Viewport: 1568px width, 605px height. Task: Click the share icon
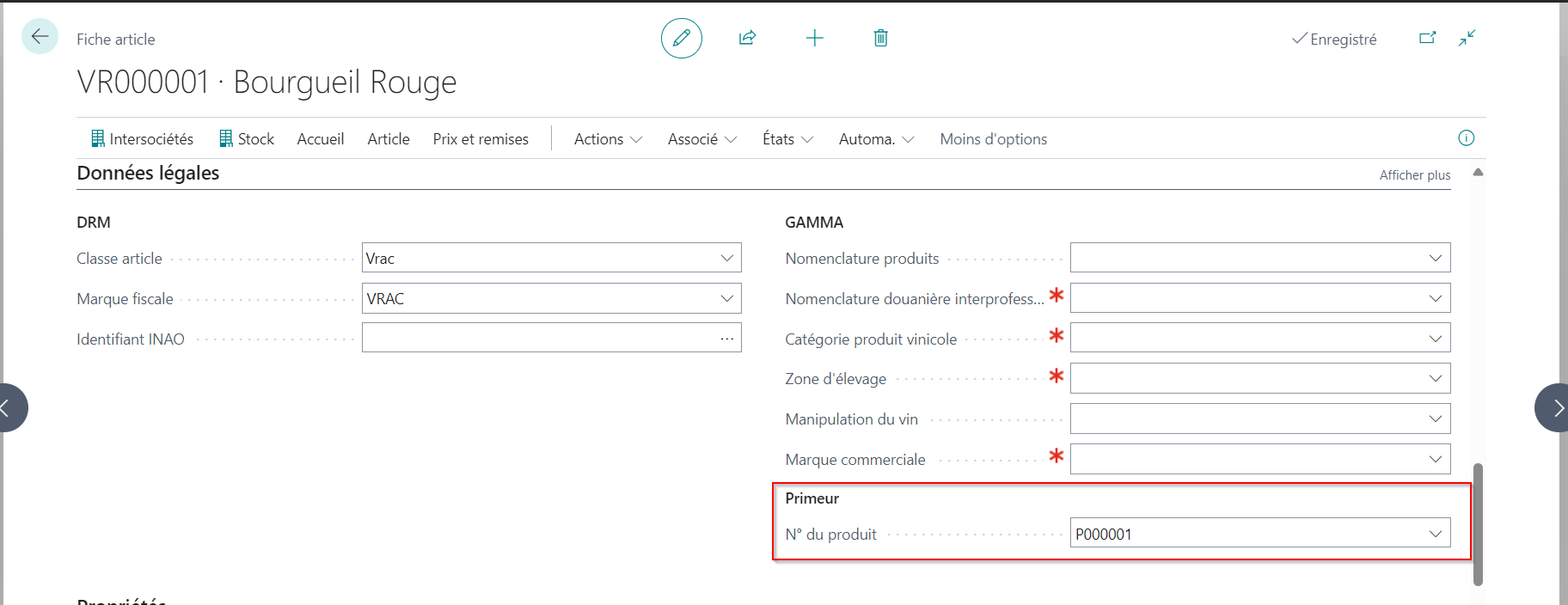click(x=747, y=38)
